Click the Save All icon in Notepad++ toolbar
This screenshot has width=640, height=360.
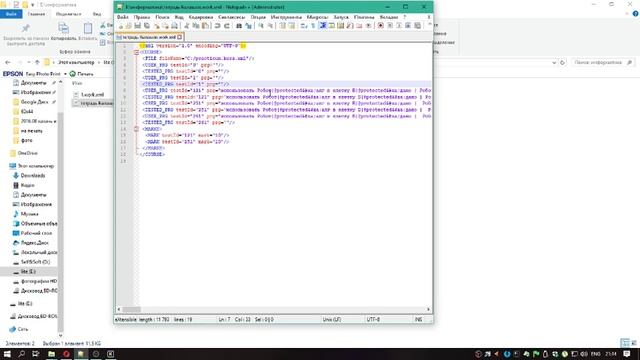146,26
